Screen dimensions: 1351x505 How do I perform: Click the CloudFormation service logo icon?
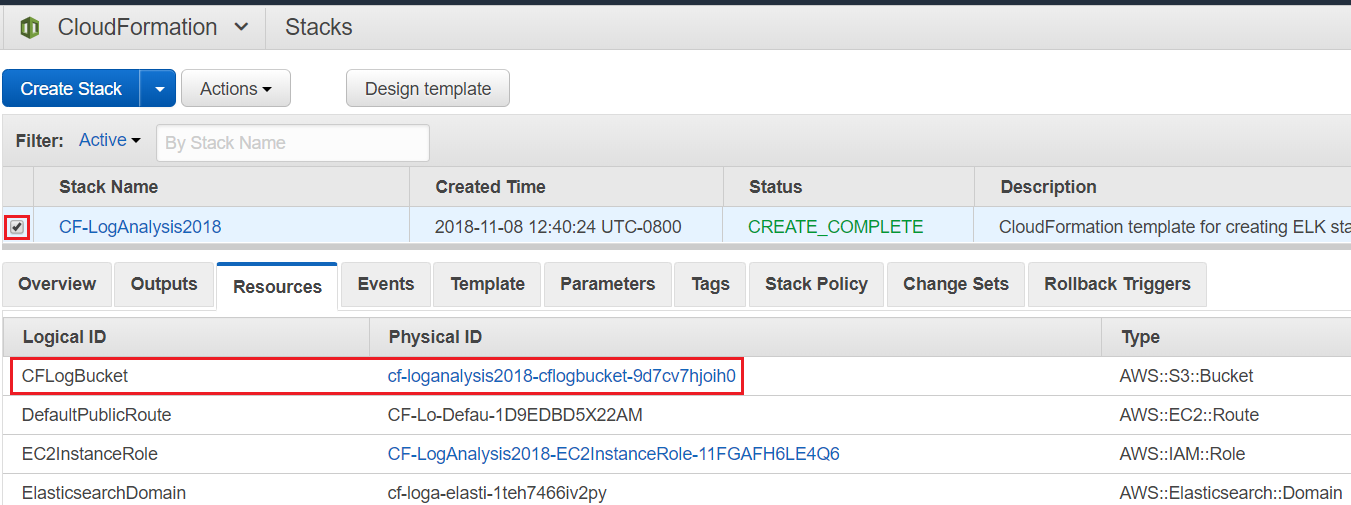pos(29,28)
